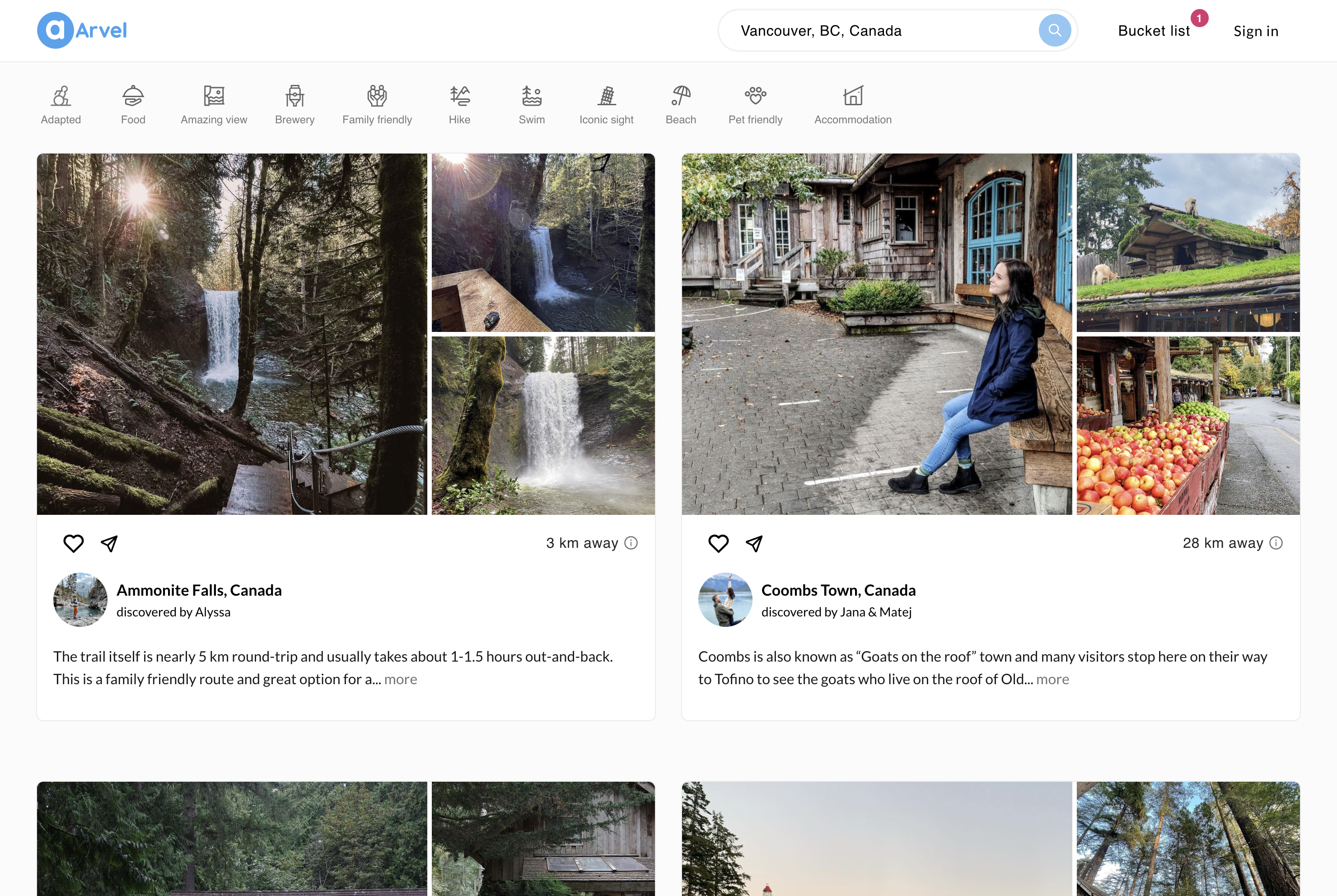Toggle heart on Coombs Town card

pos(718,543)
